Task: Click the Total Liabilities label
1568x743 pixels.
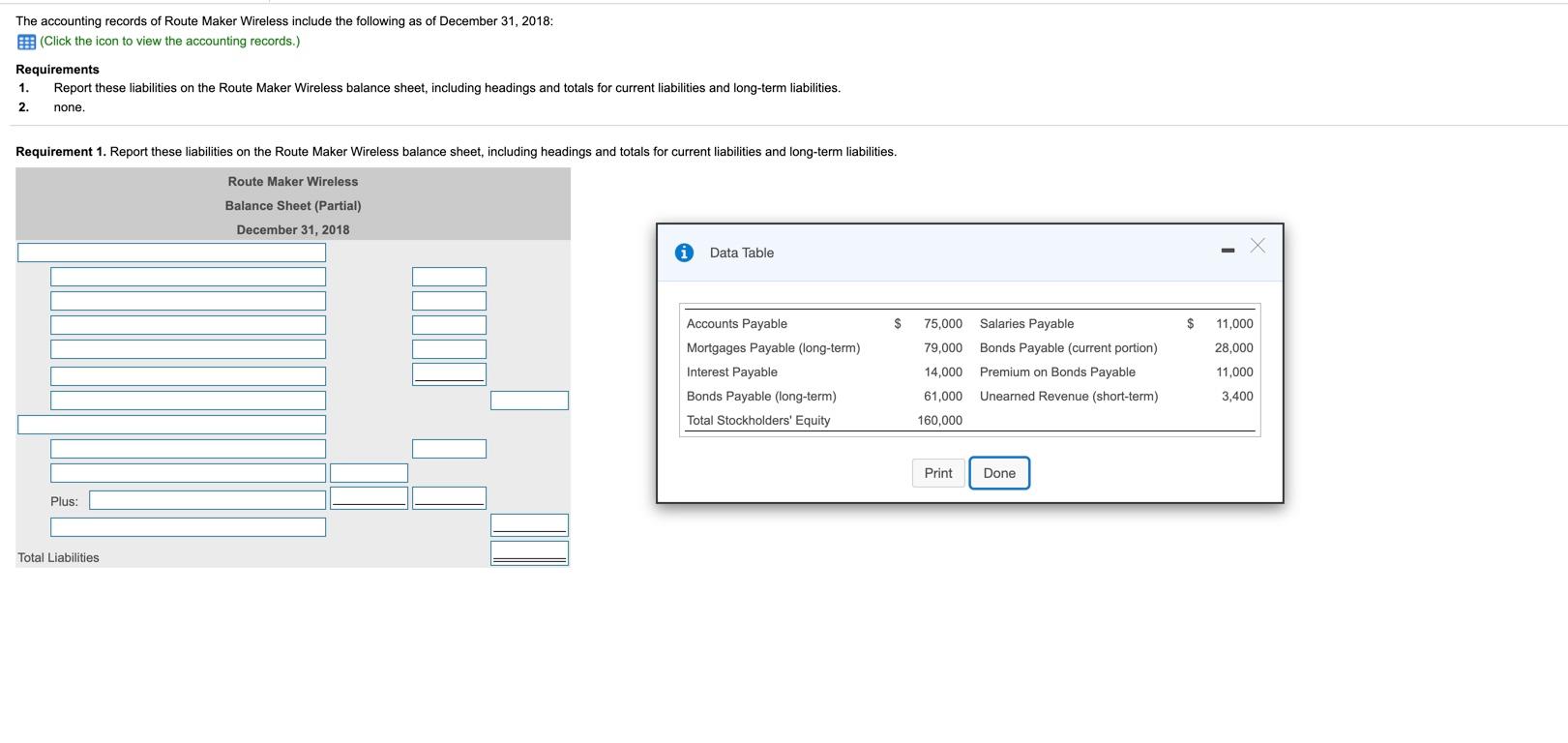Action: tap(58, 558)
